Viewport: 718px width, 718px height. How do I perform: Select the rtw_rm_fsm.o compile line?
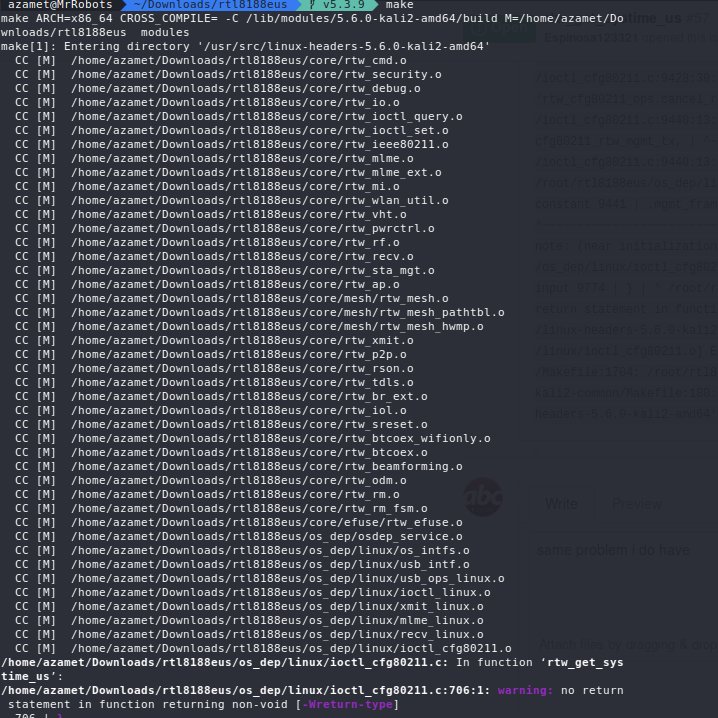(x=221, y=509)
